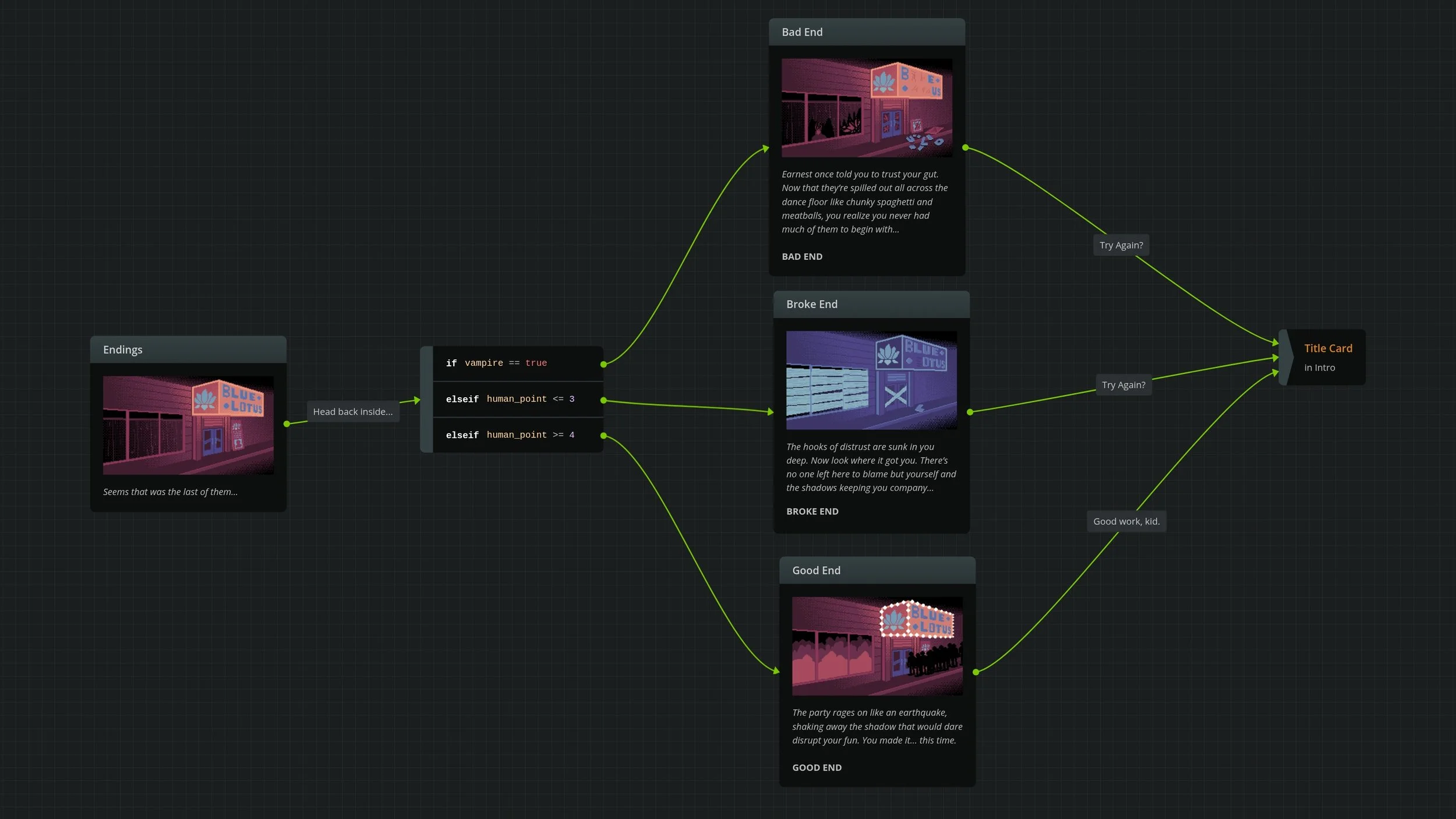The width and height of the screenshot is (1456, 819).
Task: Click the Good work, kid. connection label
Action: 1126,521
